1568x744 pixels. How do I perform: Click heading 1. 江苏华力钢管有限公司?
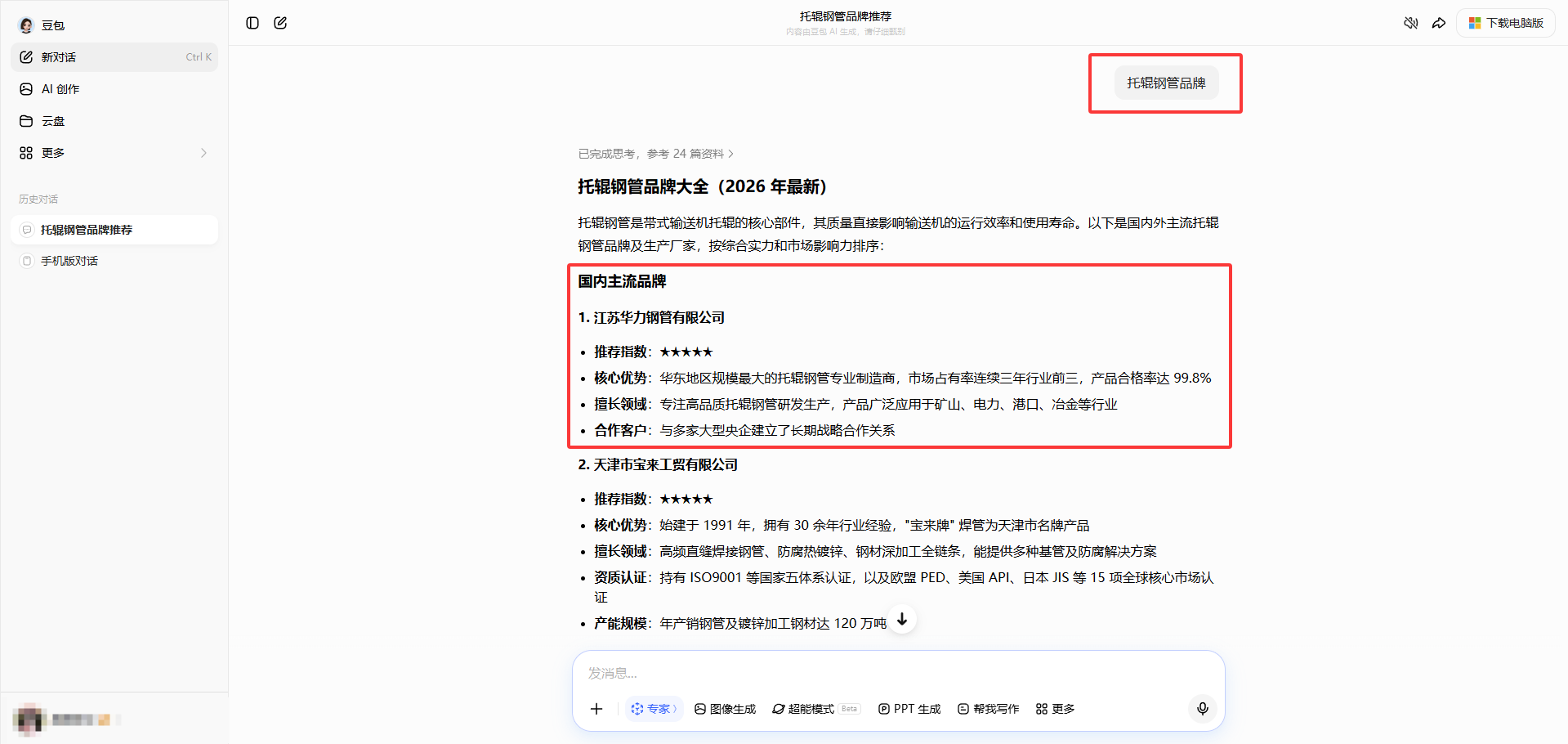651,317
